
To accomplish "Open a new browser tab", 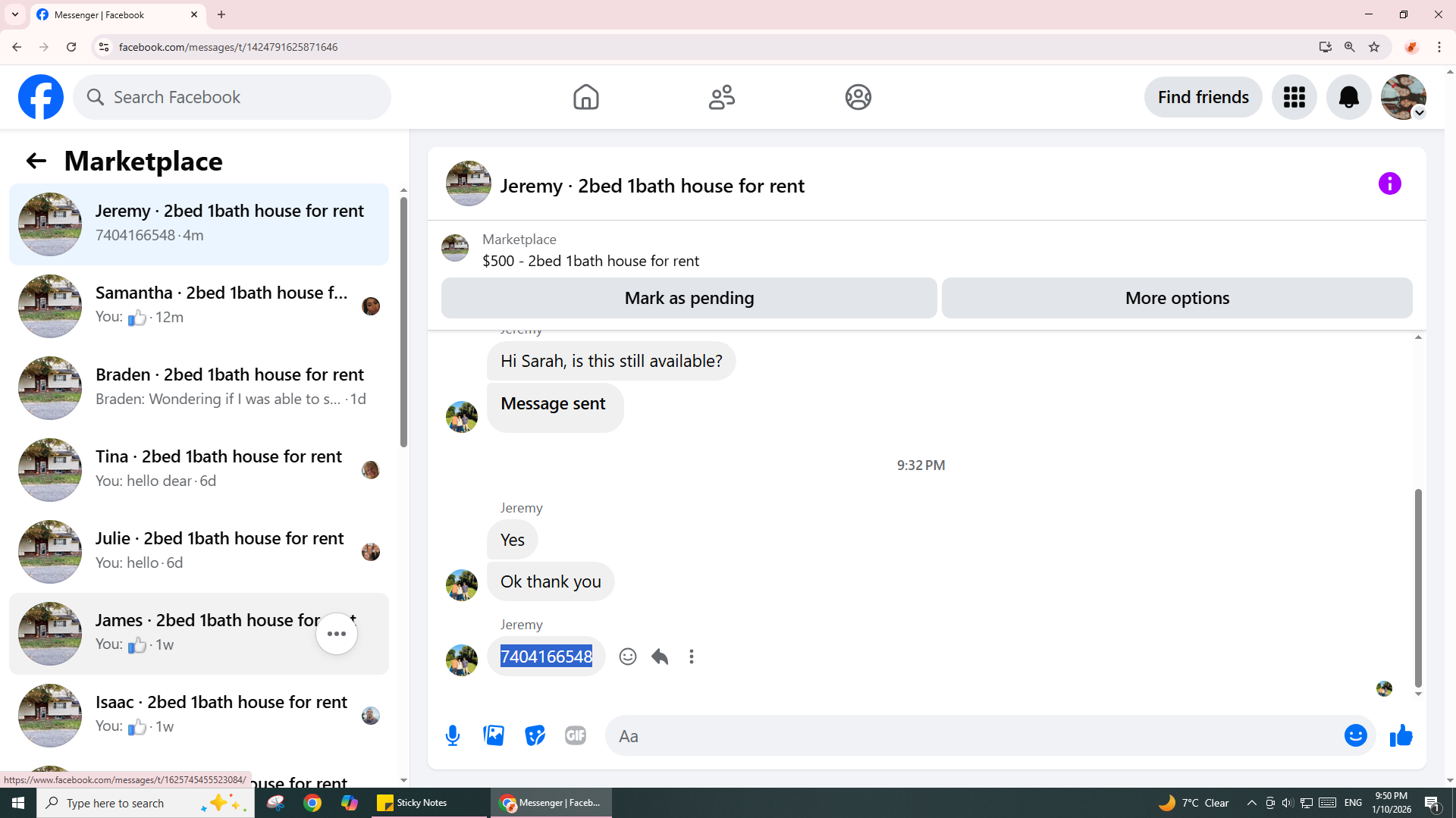I will tap(221, 14).
